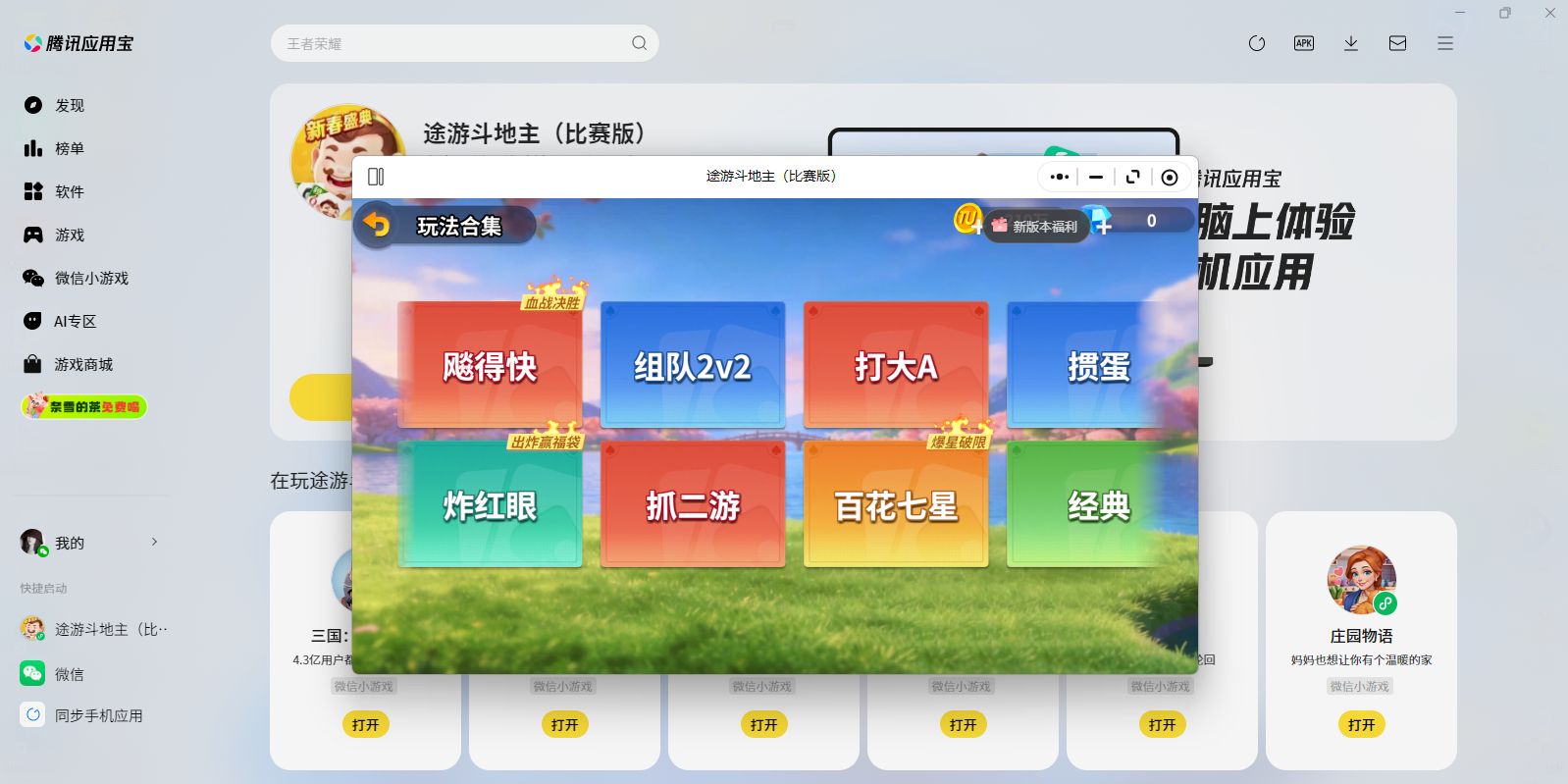Click the Tencent 应用宝 logo
The height and width of the screenshot is (784, 1568).
pos(78,43)
